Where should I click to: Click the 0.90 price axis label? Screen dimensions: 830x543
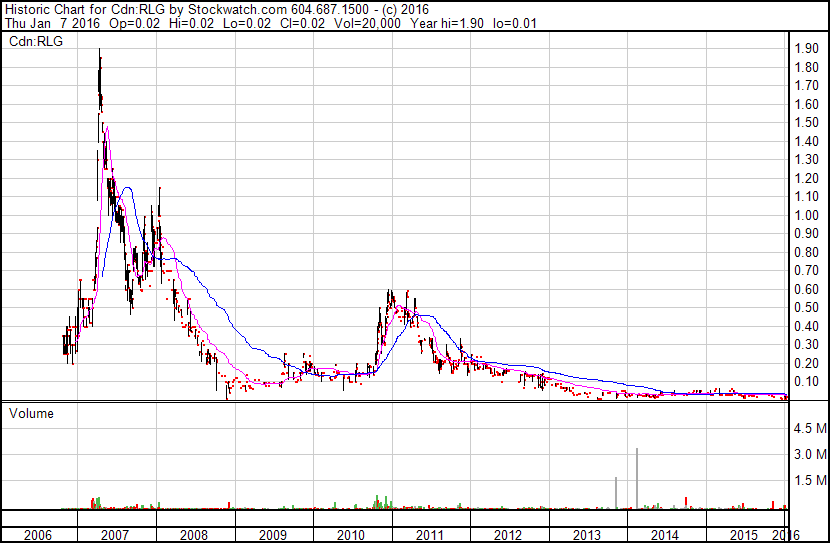click(x=807, y=233)
